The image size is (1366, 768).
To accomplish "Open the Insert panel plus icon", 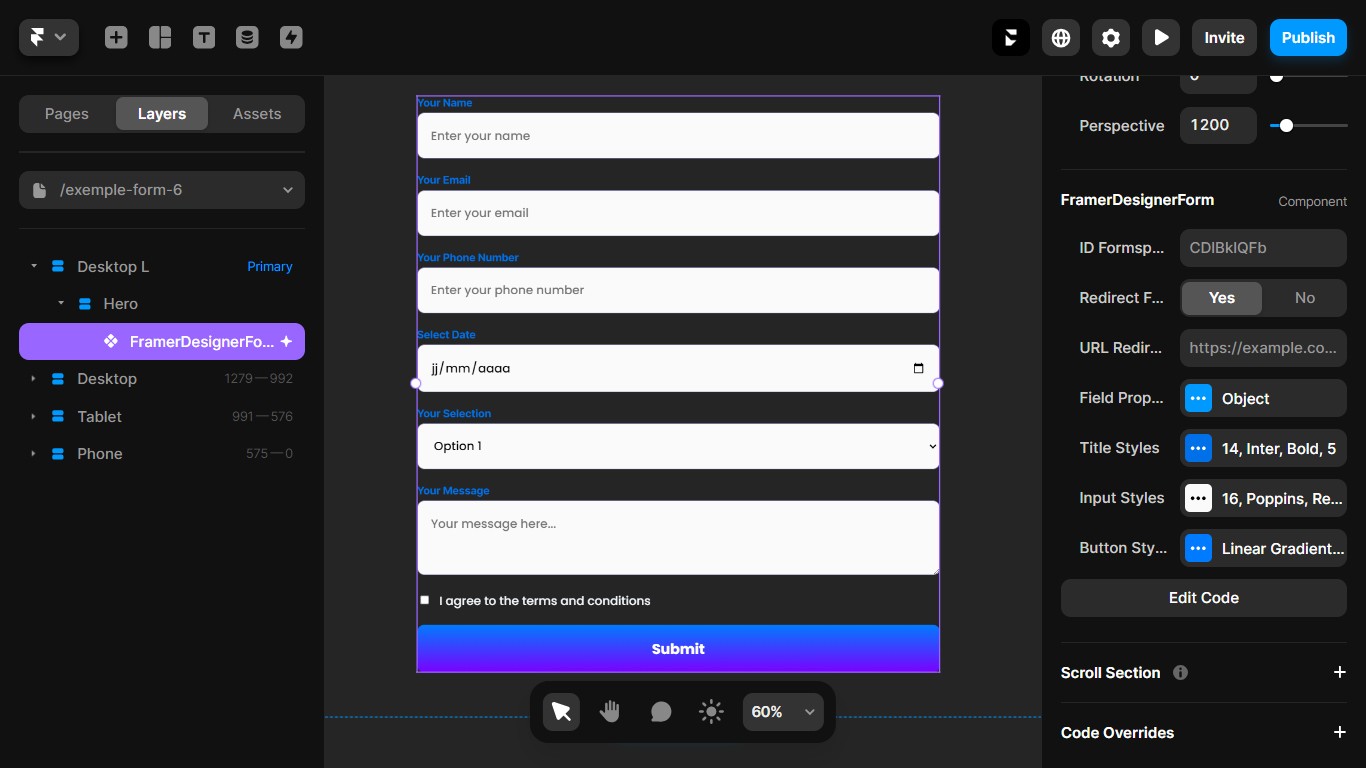I will [116, 37].
